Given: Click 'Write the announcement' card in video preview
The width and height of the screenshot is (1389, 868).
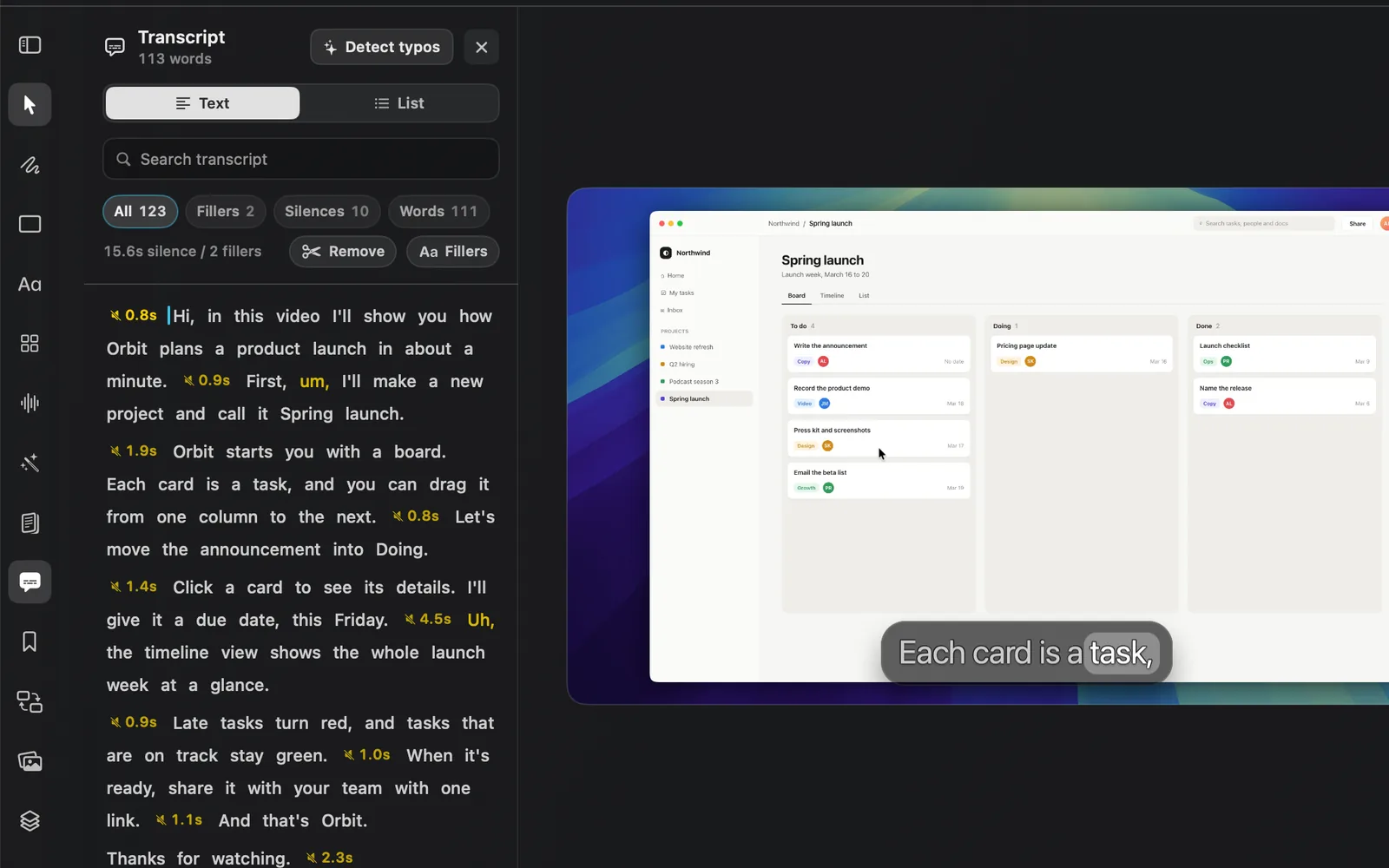Looking at the screenshot, I should pos(879,353).
